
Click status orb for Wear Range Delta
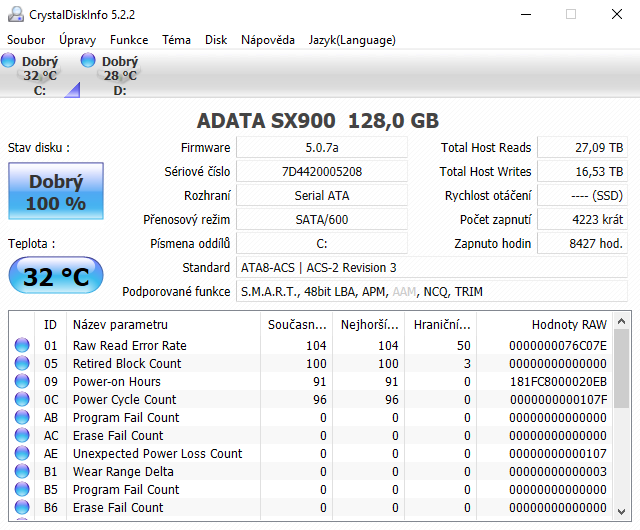pyautogui.click(x=22, y=471)
